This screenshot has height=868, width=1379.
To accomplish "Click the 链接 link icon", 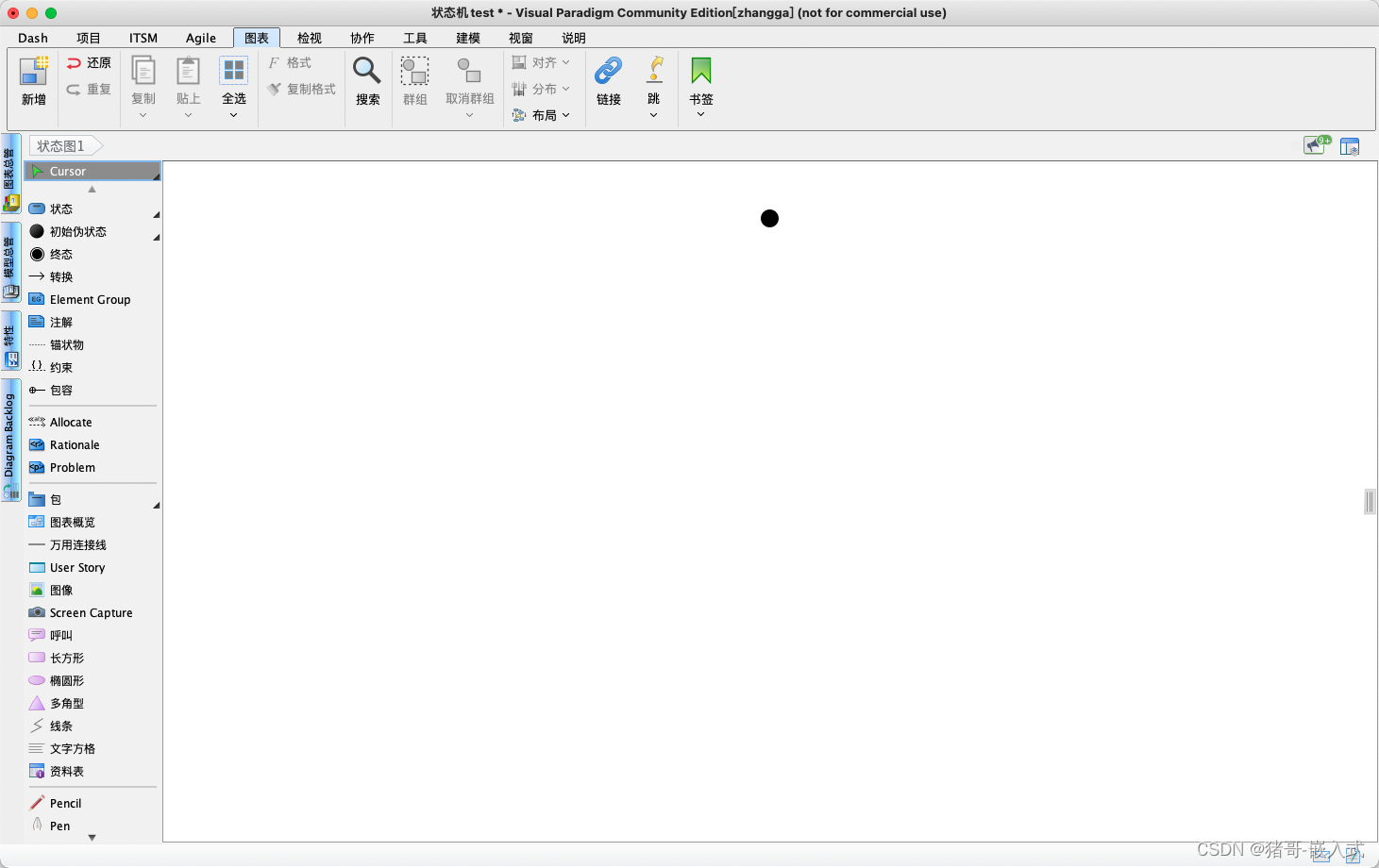I will tap(609, 72).
